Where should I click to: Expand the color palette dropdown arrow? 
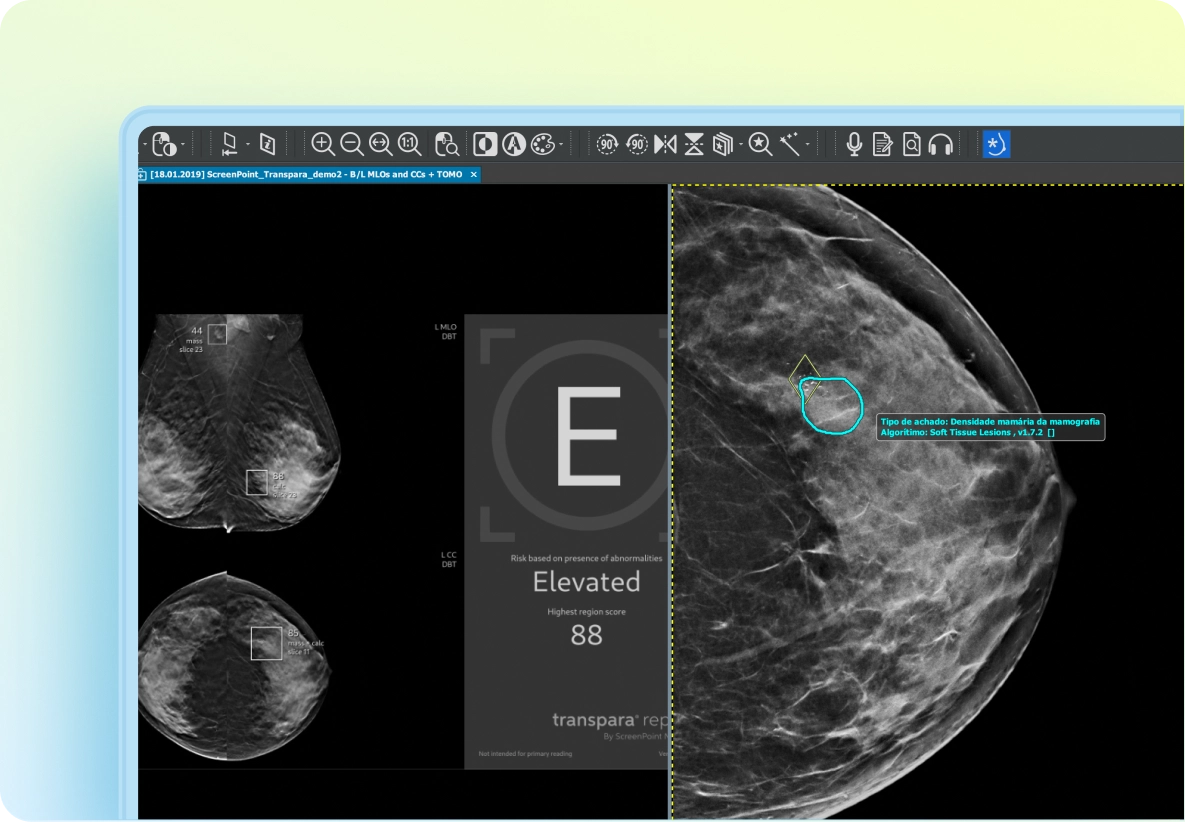click(561, 144)
